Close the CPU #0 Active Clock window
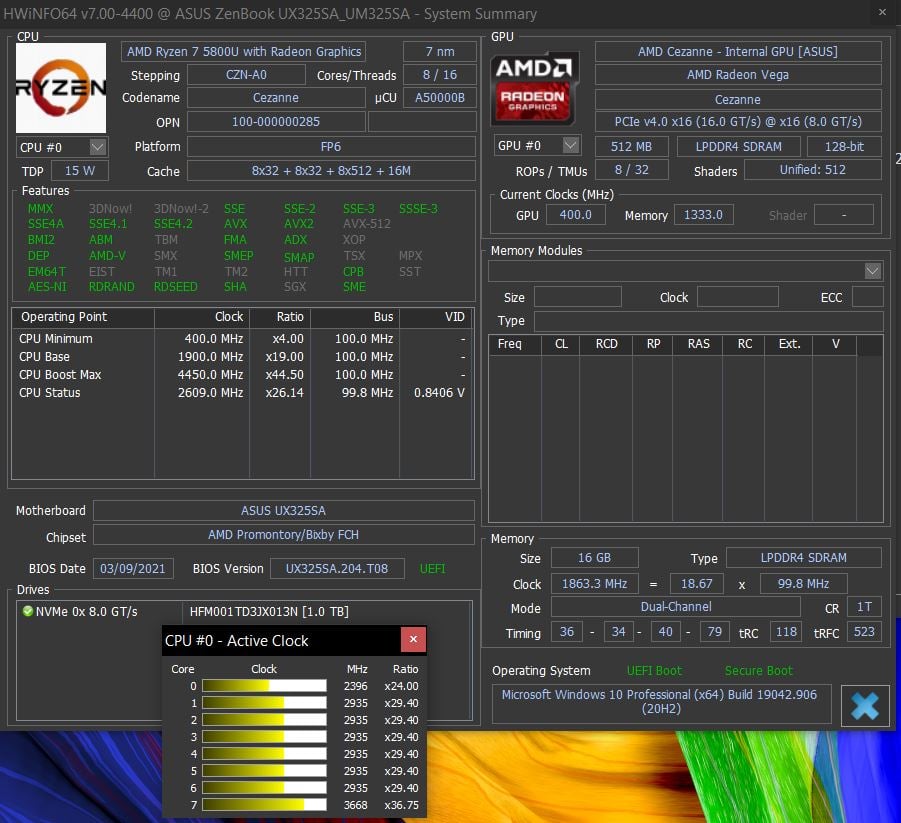This screenshot has height=823, width=901. 413,640
